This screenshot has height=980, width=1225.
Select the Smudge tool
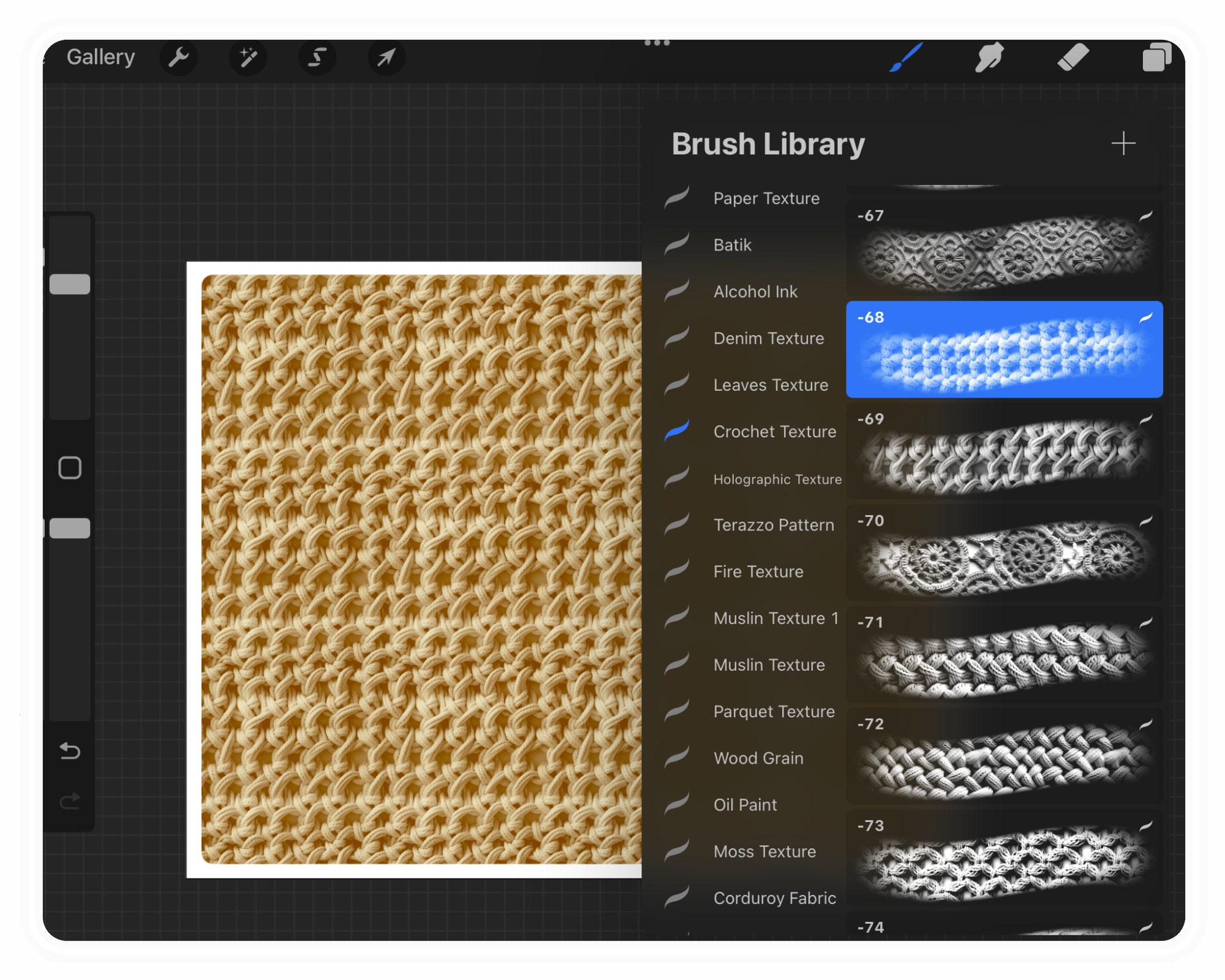[990, 57]
